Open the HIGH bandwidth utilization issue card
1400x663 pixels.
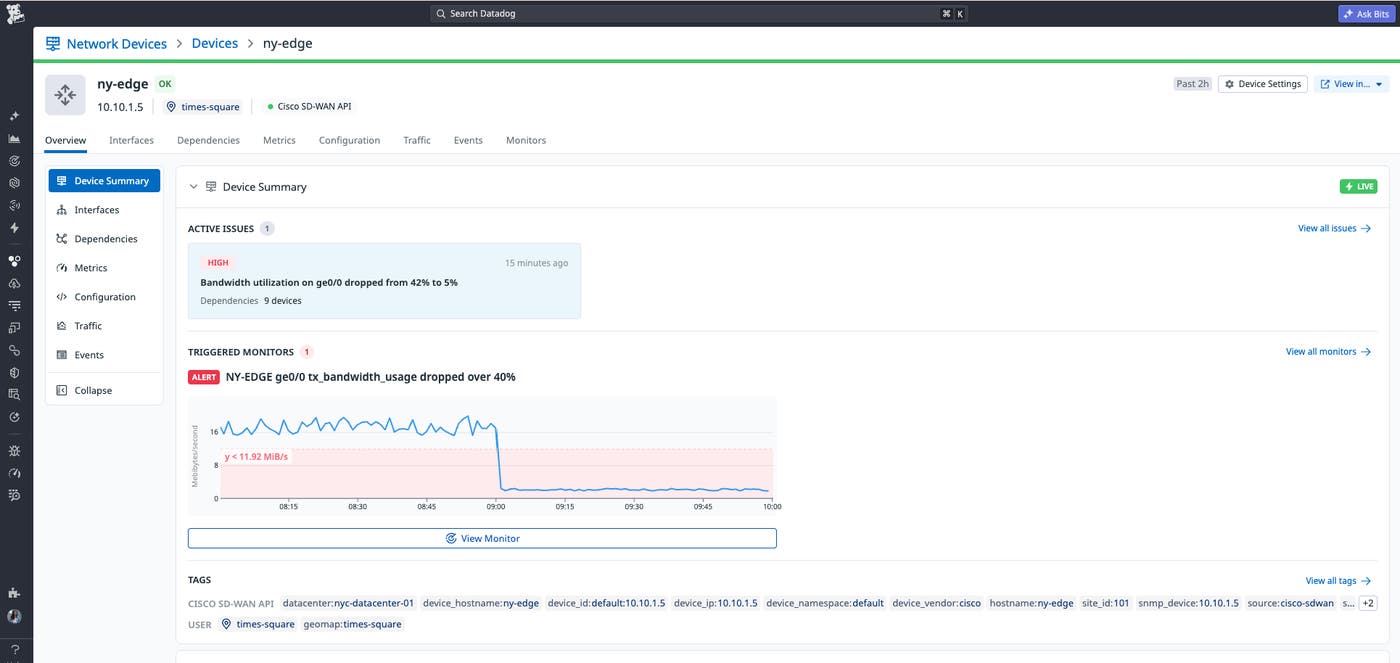click(x=384, y=281)
